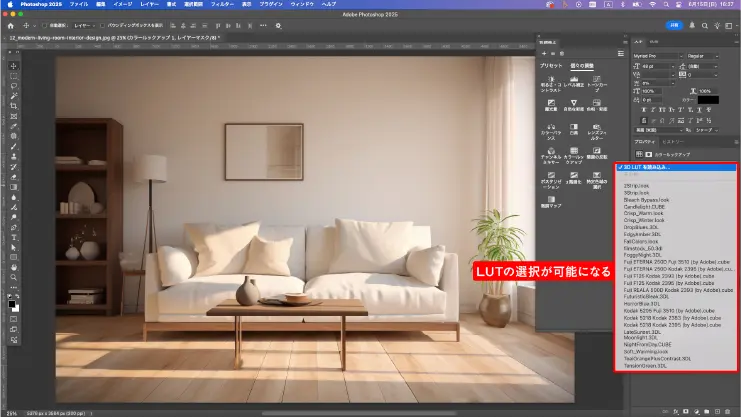Click the foreground color swatch in toolbox

click(12, 304)
